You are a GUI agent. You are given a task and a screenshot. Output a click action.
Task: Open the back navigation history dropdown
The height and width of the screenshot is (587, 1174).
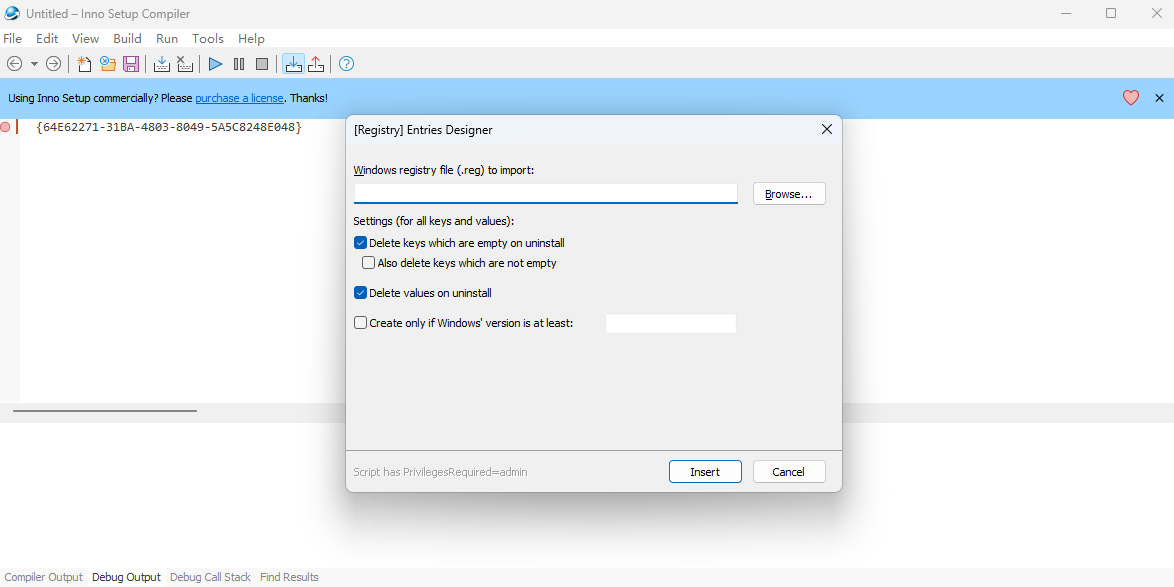[x=33, y=63]
